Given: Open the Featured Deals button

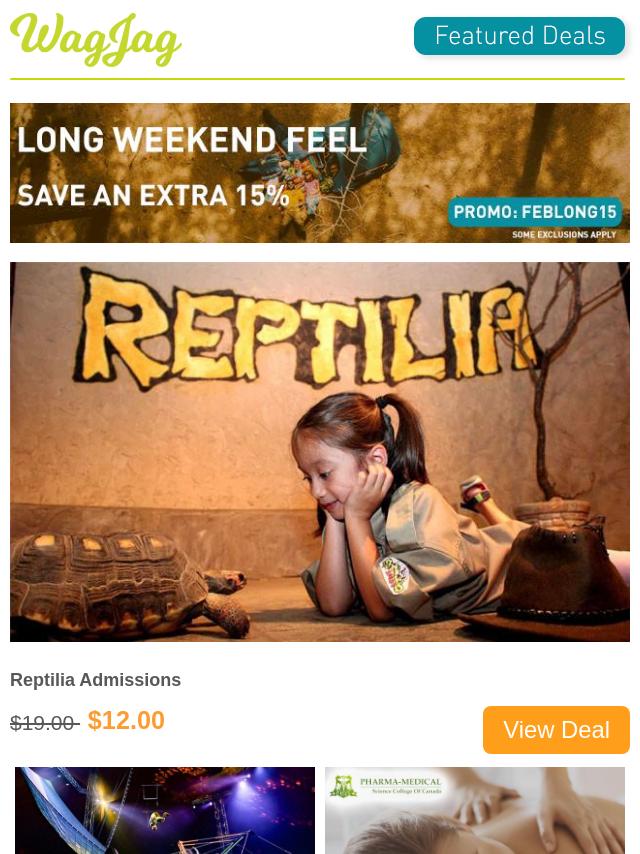Looking at the screenshot, I should tap(519, 36).
